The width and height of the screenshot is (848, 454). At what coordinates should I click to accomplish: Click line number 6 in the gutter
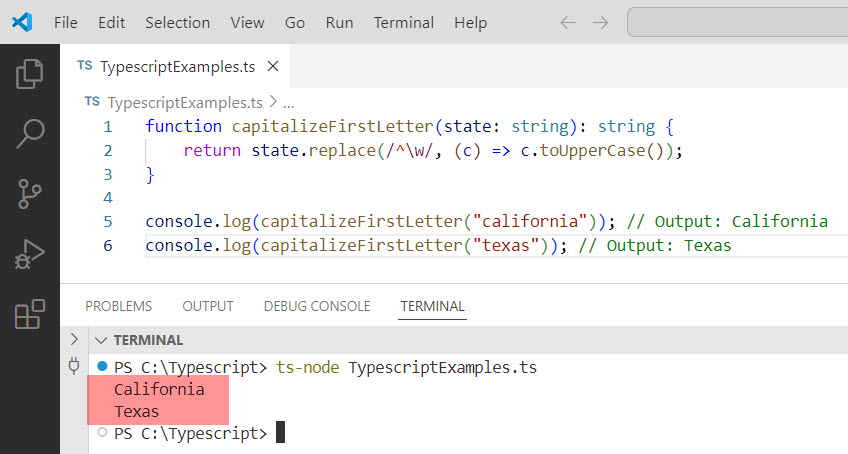tap(108, 246)
